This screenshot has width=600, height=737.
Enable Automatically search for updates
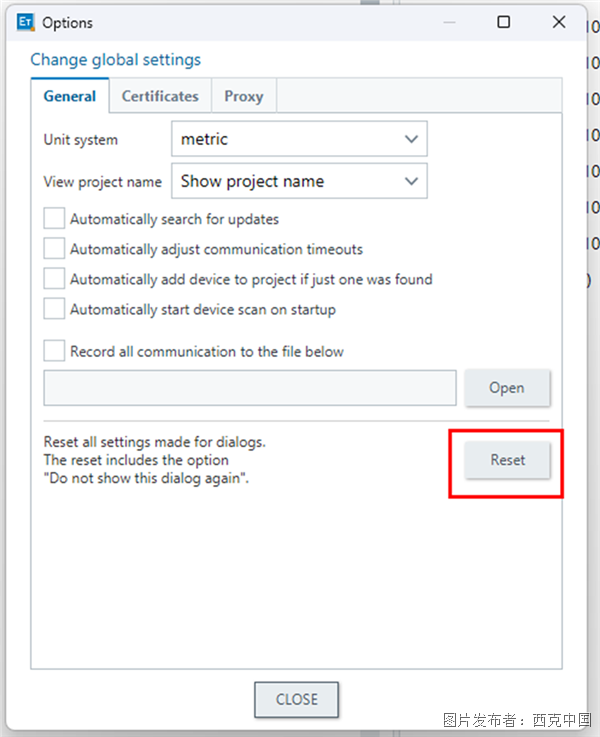coord(54,219)
